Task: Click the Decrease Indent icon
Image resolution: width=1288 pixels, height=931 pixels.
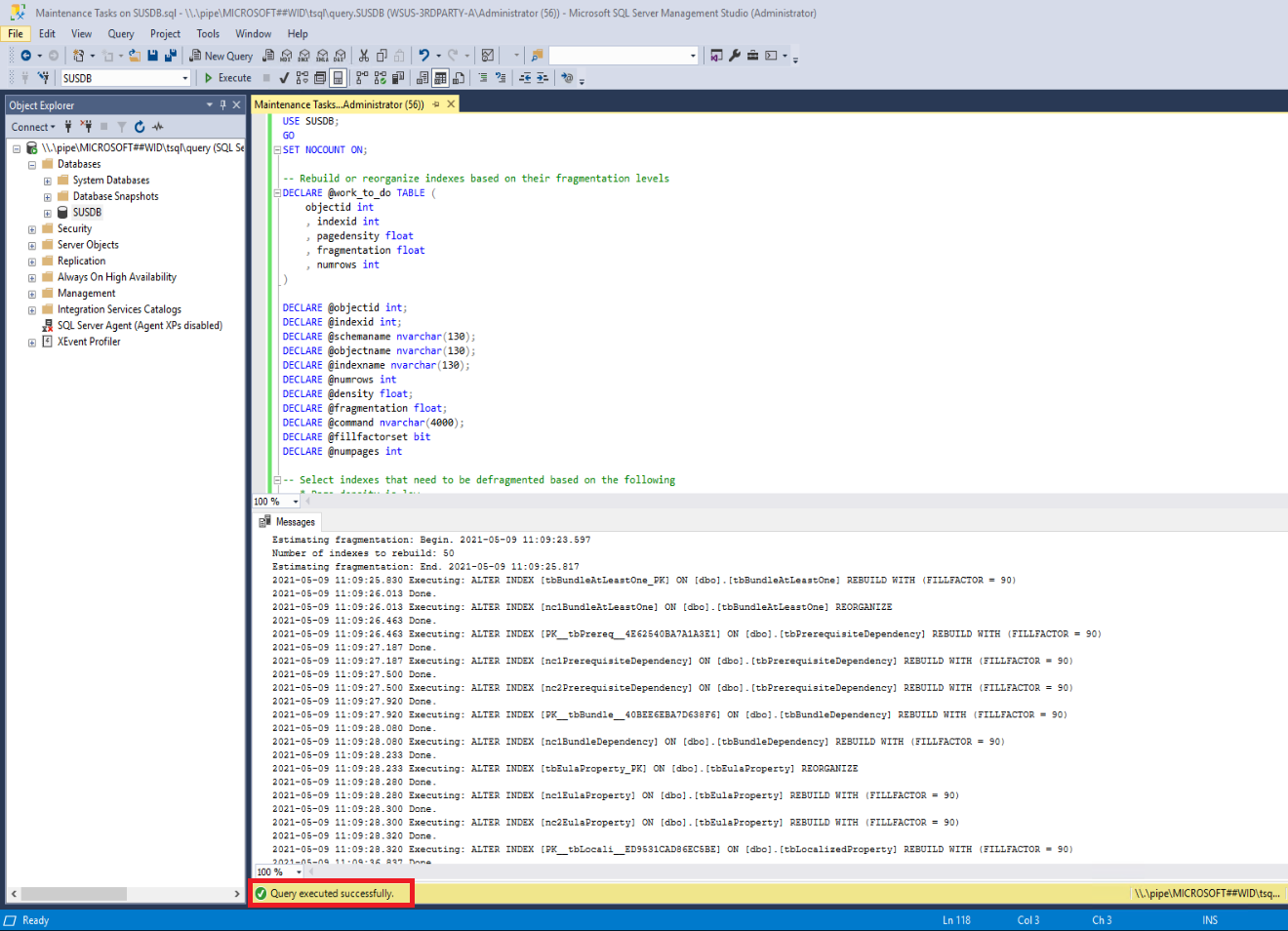Action: tap(525, 77)
